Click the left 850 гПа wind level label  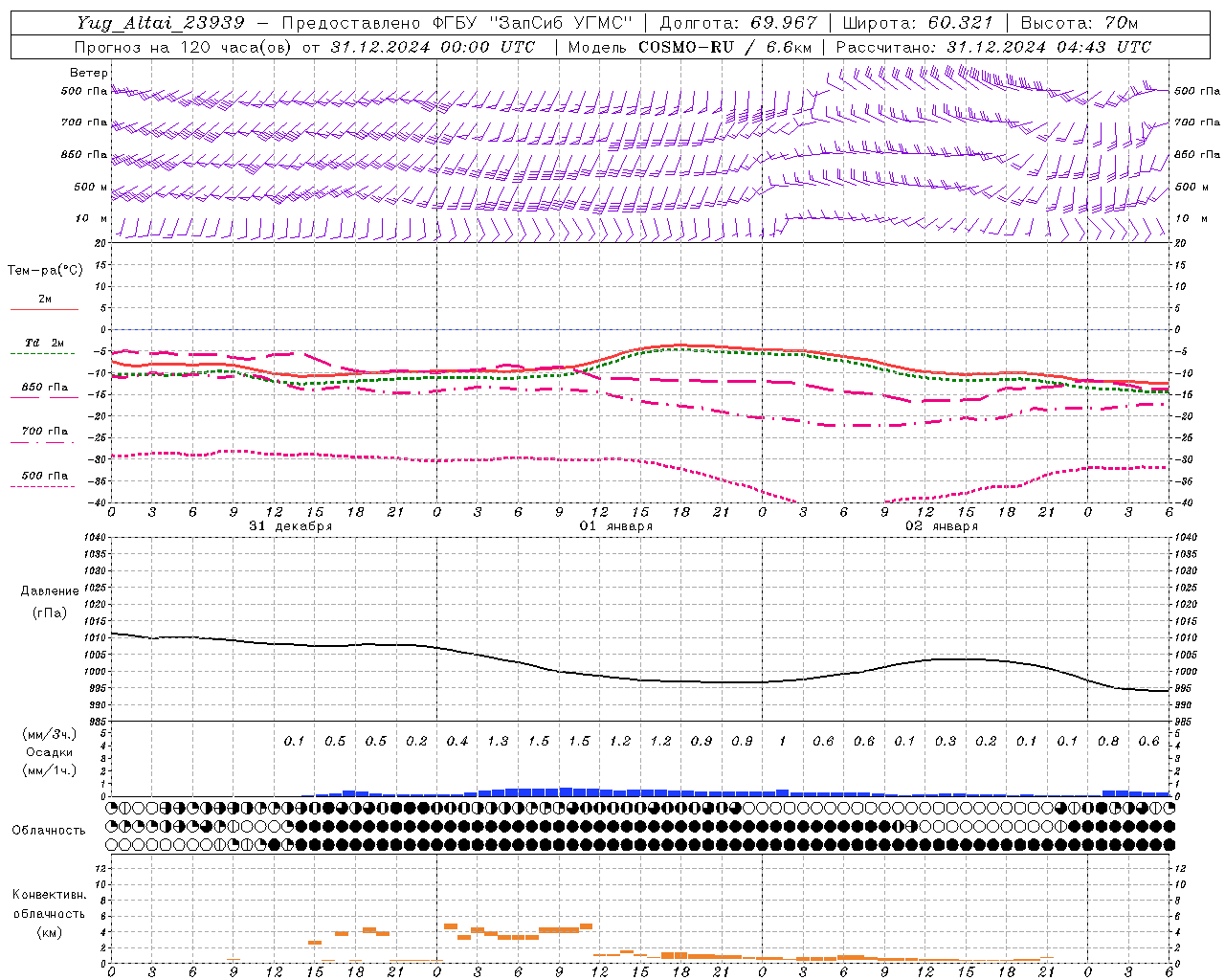point(84,154)
